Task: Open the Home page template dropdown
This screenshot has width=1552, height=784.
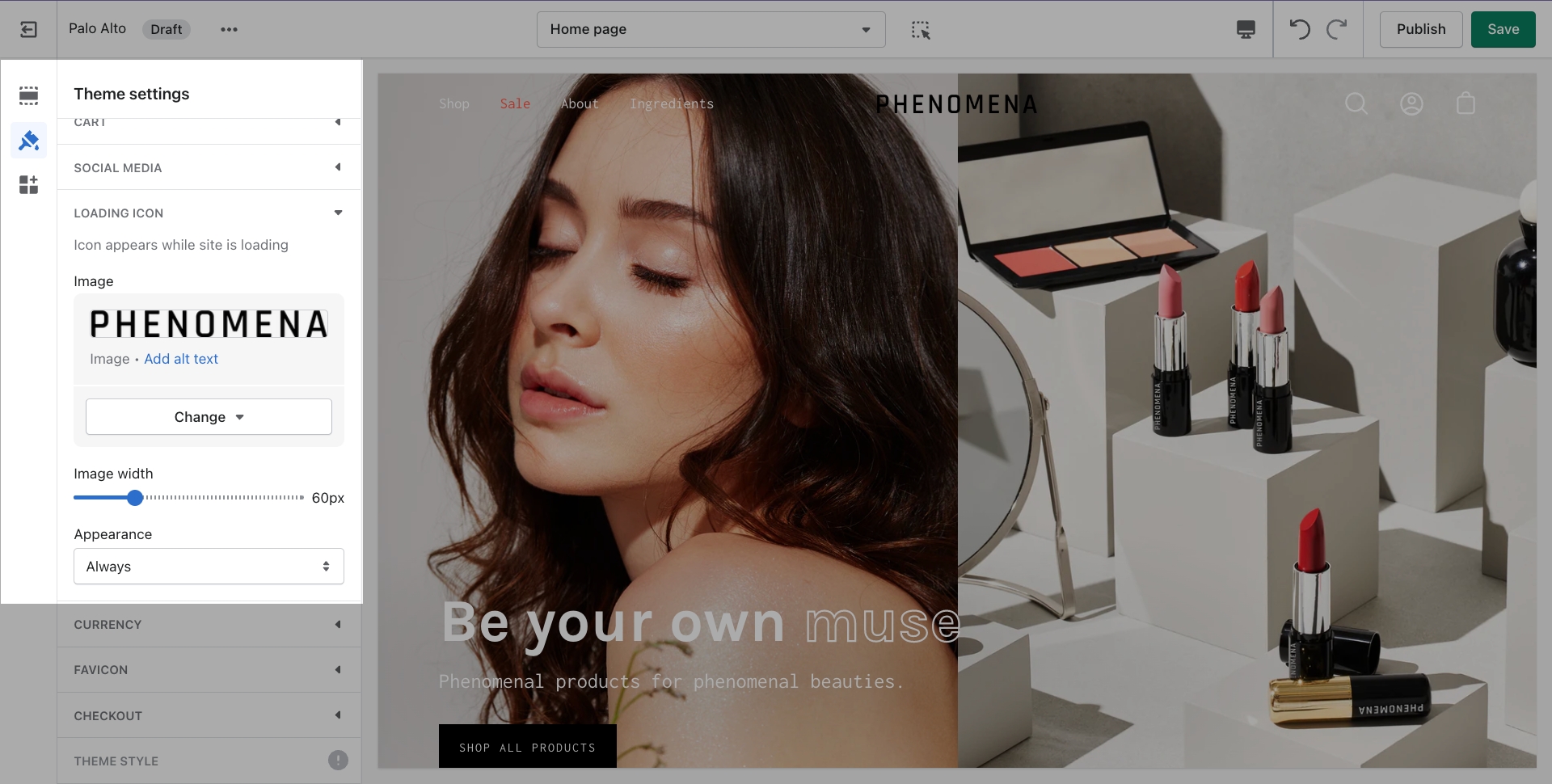Action: (x=711, y=30)
